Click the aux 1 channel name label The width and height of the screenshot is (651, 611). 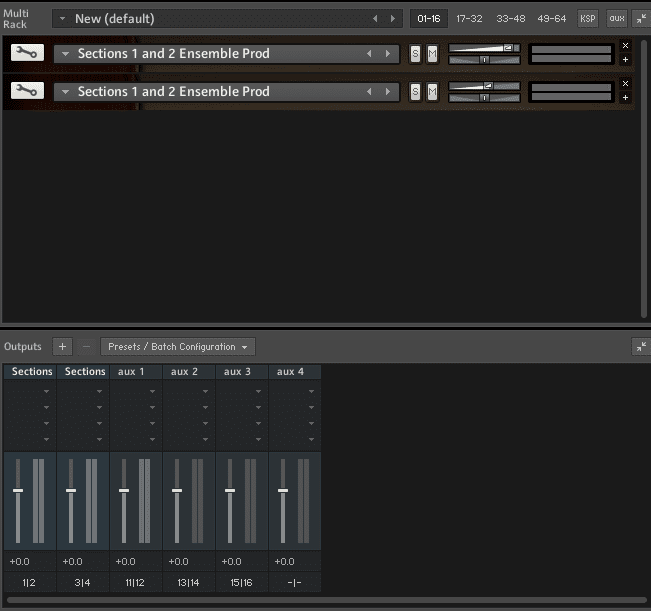point(130,372)
